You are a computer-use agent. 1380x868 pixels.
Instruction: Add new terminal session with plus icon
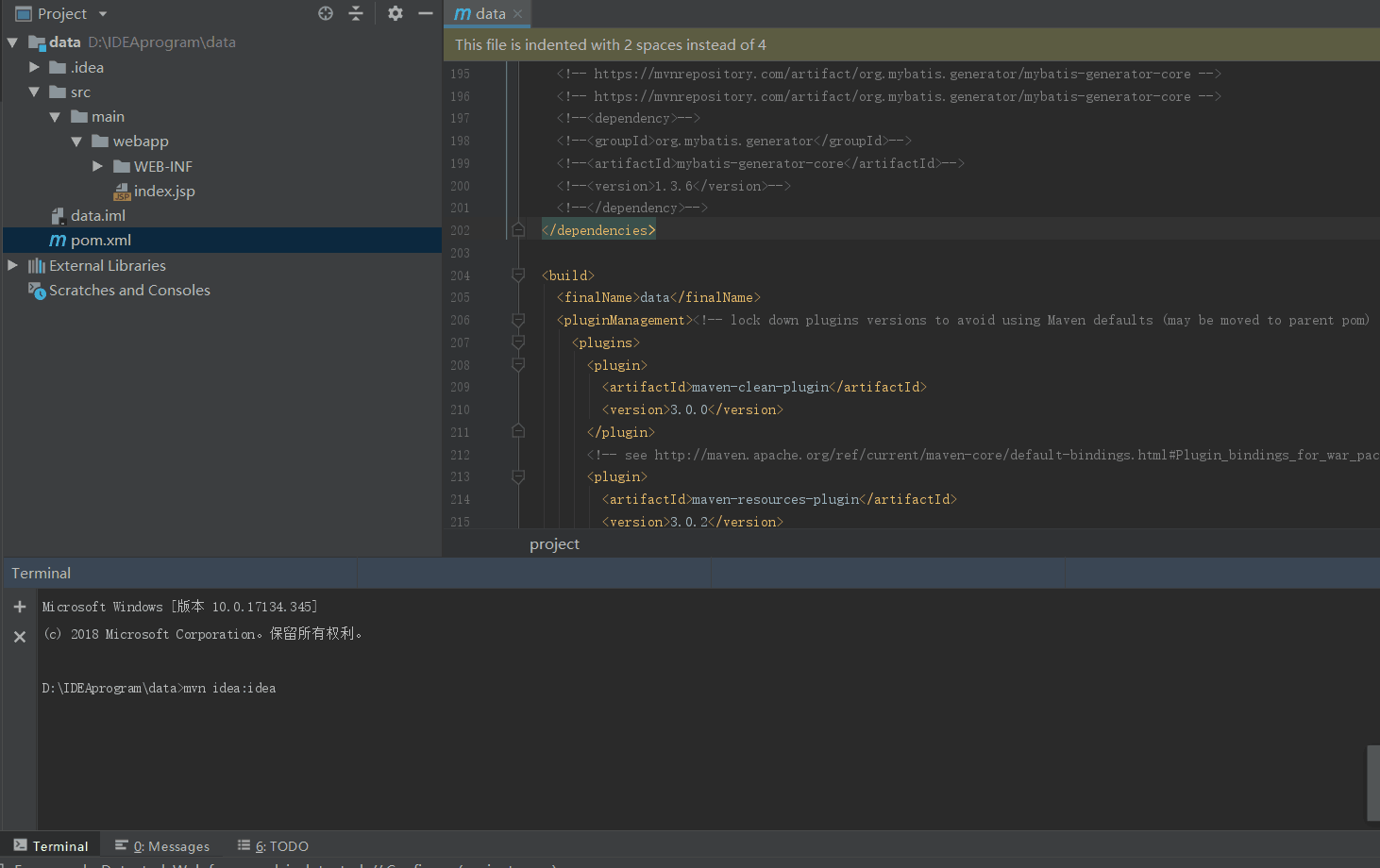coord(20,607)
